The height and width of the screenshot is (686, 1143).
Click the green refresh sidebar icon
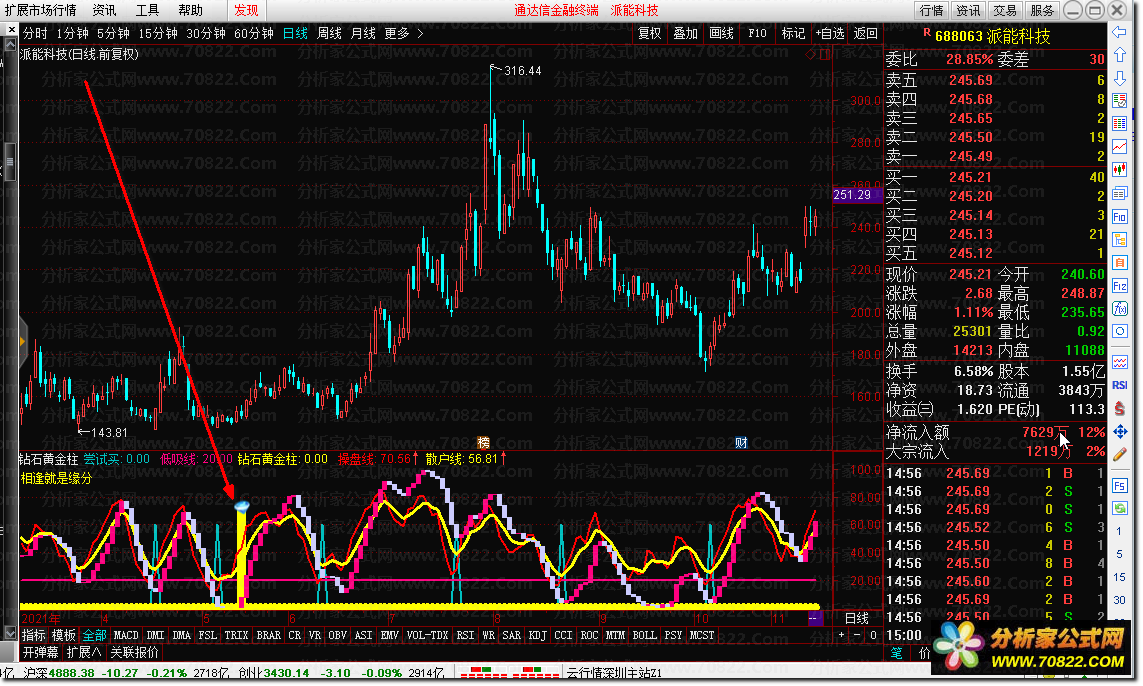[1120, 508]
